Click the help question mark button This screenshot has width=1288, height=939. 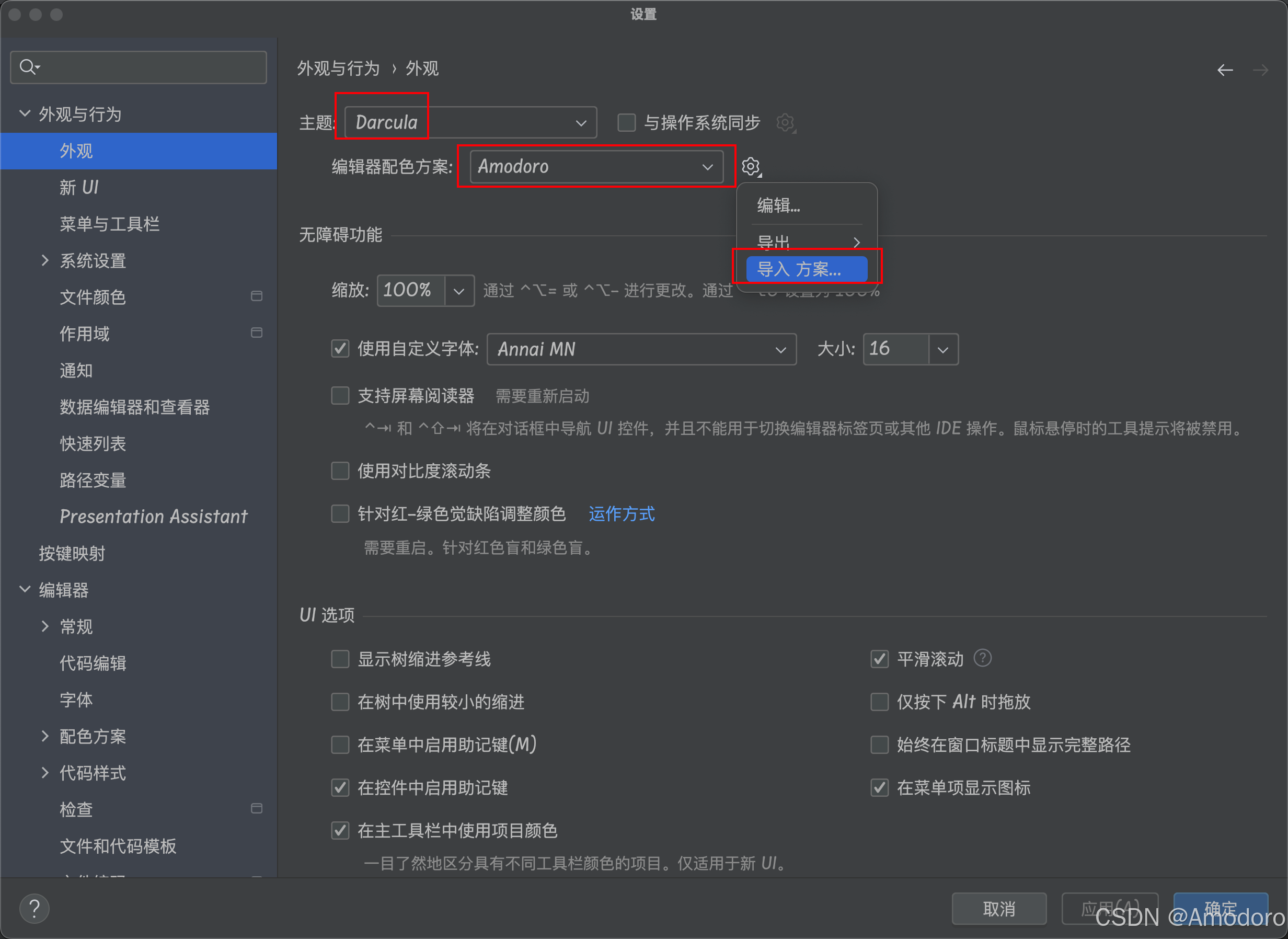click(x=34, y=908)
